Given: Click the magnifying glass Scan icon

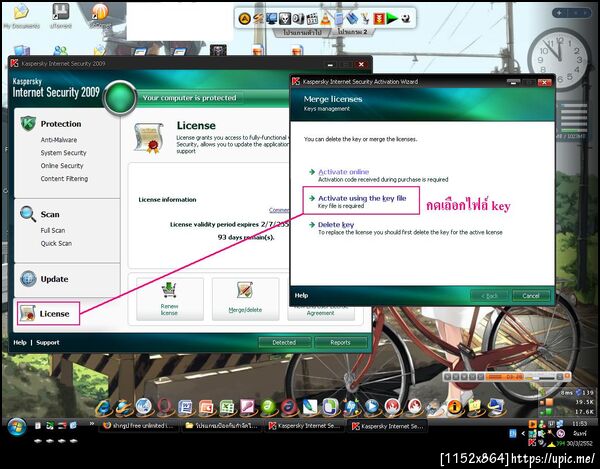Looking at the screenshot, I should 28,214.
